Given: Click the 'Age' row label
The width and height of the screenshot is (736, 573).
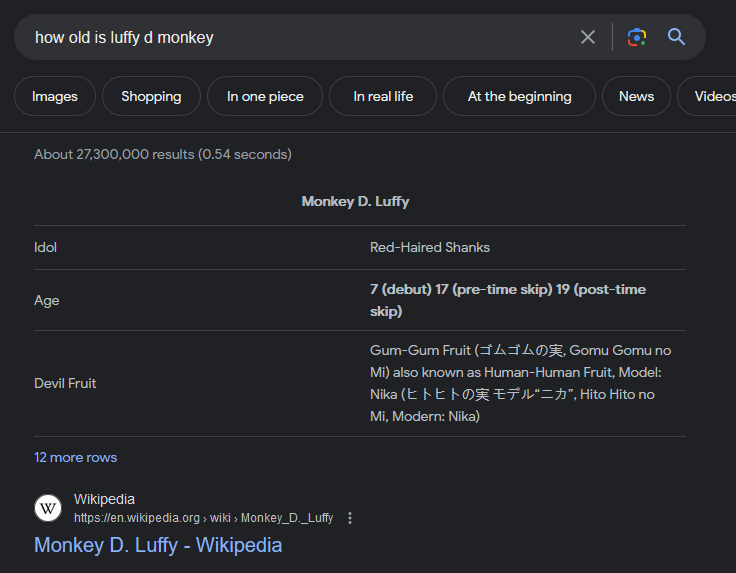Looking at the screenshot, I should (x=46, y=300).
